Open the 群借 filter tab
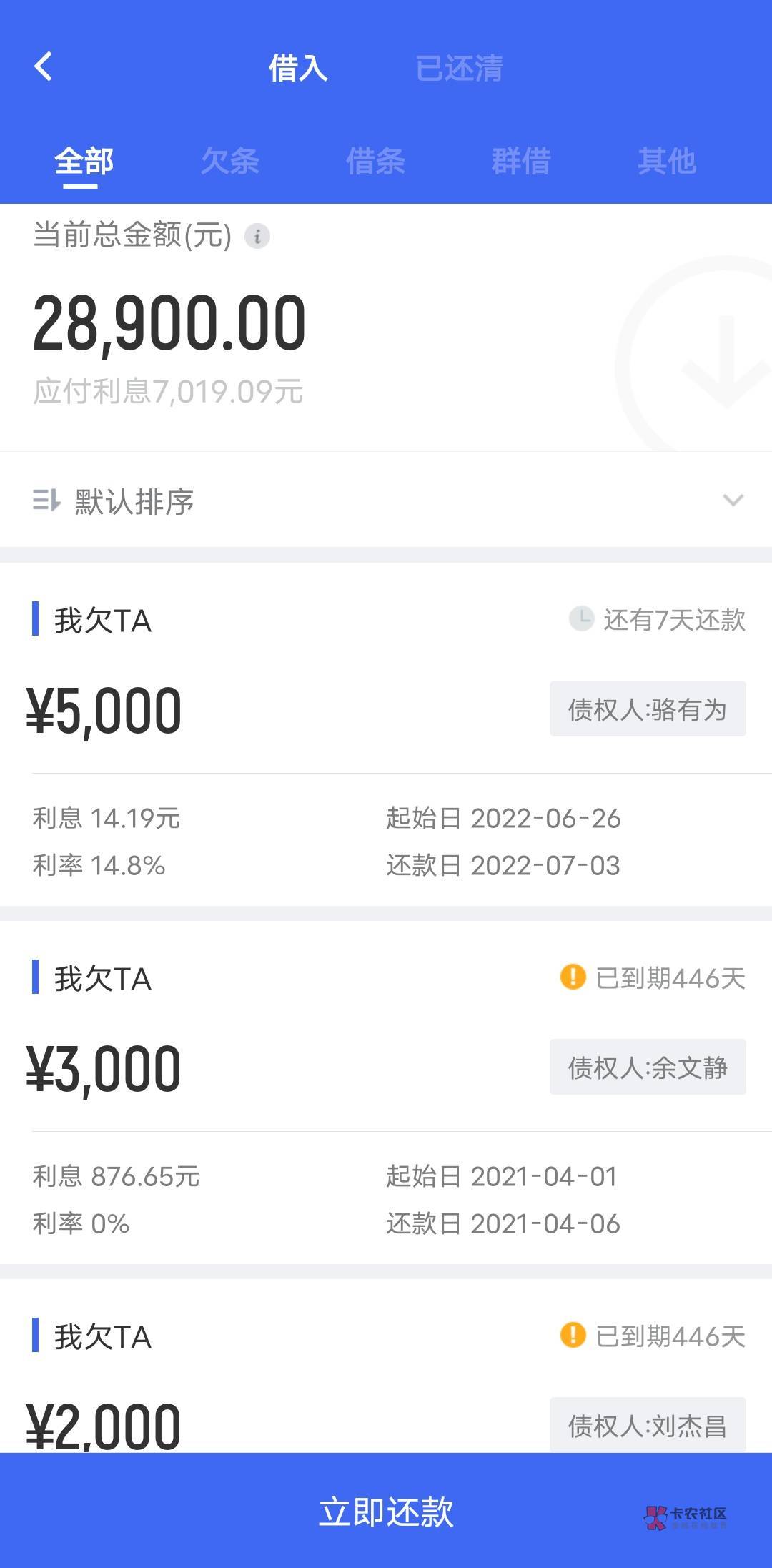 (521, 161)
